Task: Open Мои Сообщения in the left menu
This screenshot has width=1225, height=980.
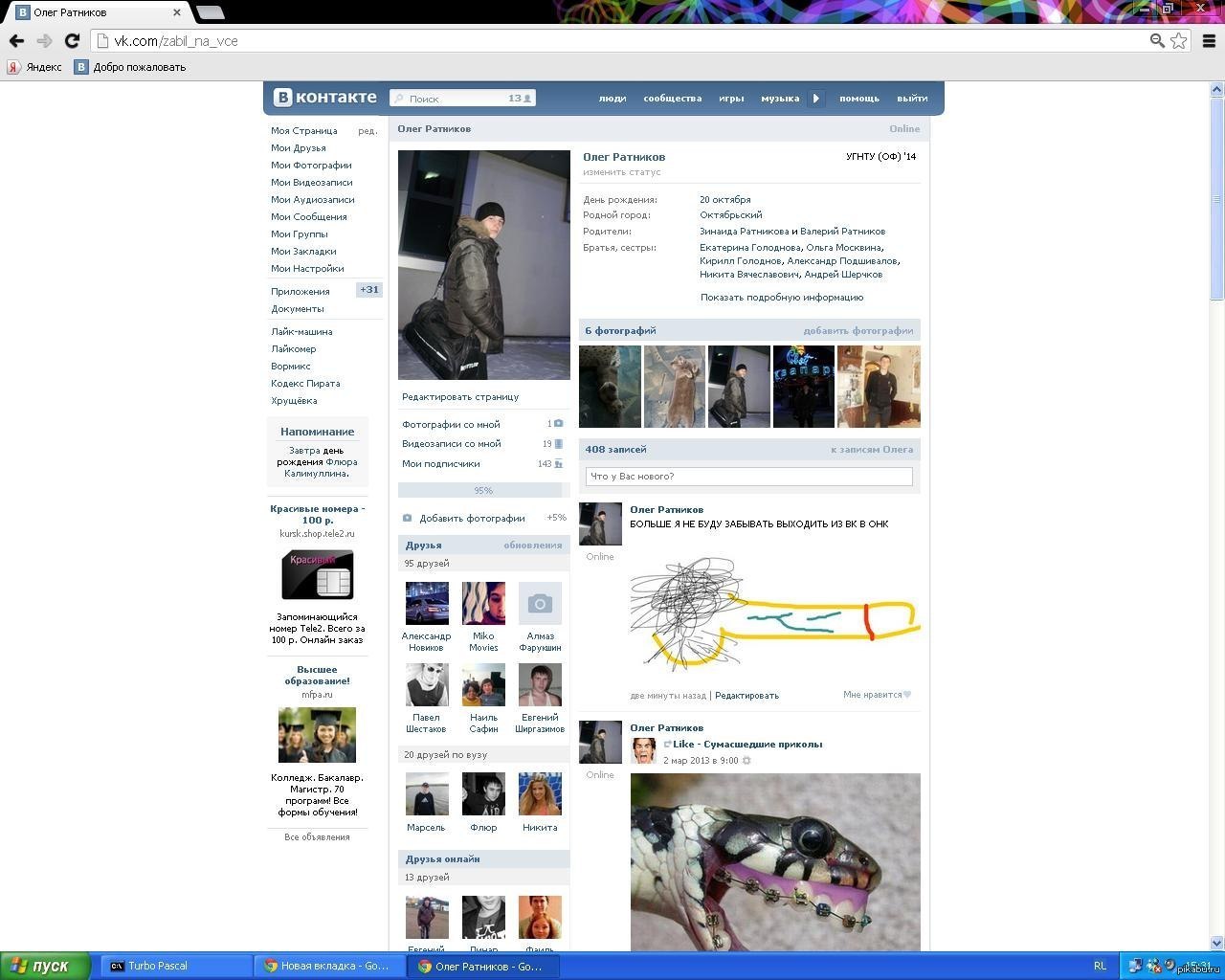Action: tap(308, 216)
